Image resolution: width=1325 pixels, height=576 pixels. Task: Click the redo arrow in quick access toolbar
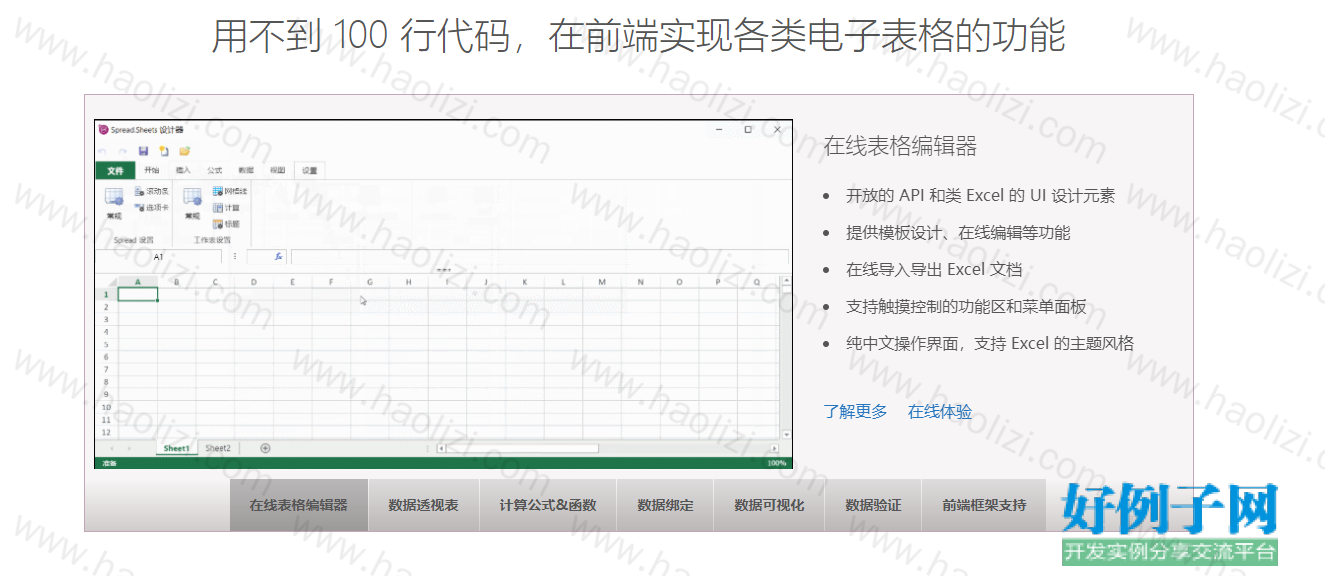tap(123, 151)
